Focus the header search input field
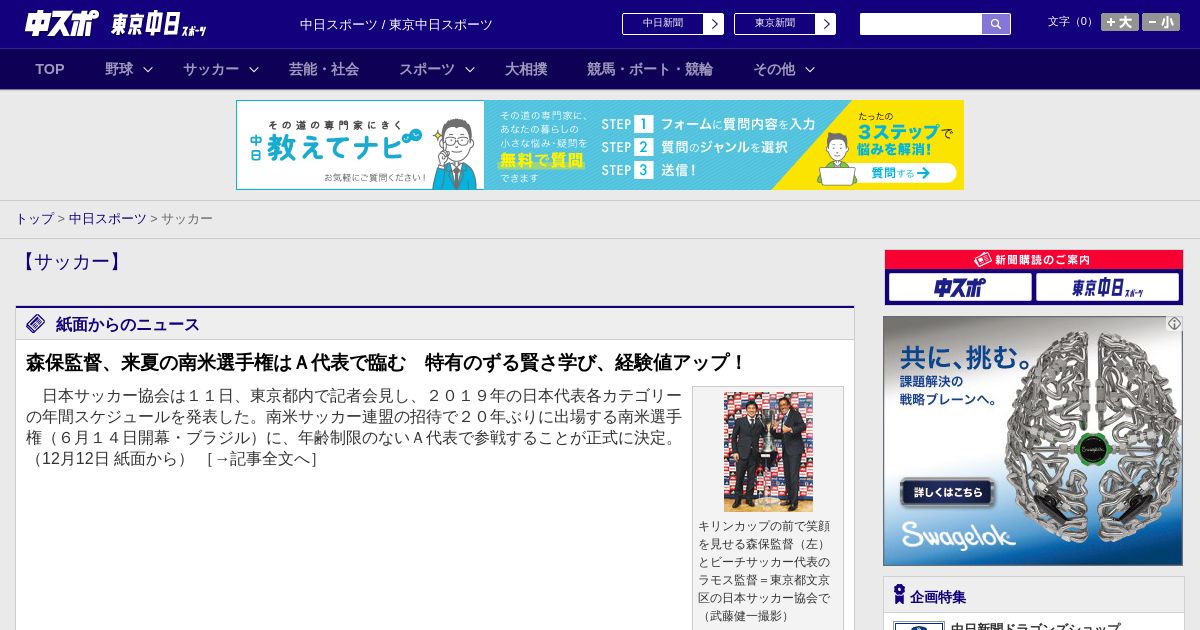 pyautogui.click(x=921, y=24)
